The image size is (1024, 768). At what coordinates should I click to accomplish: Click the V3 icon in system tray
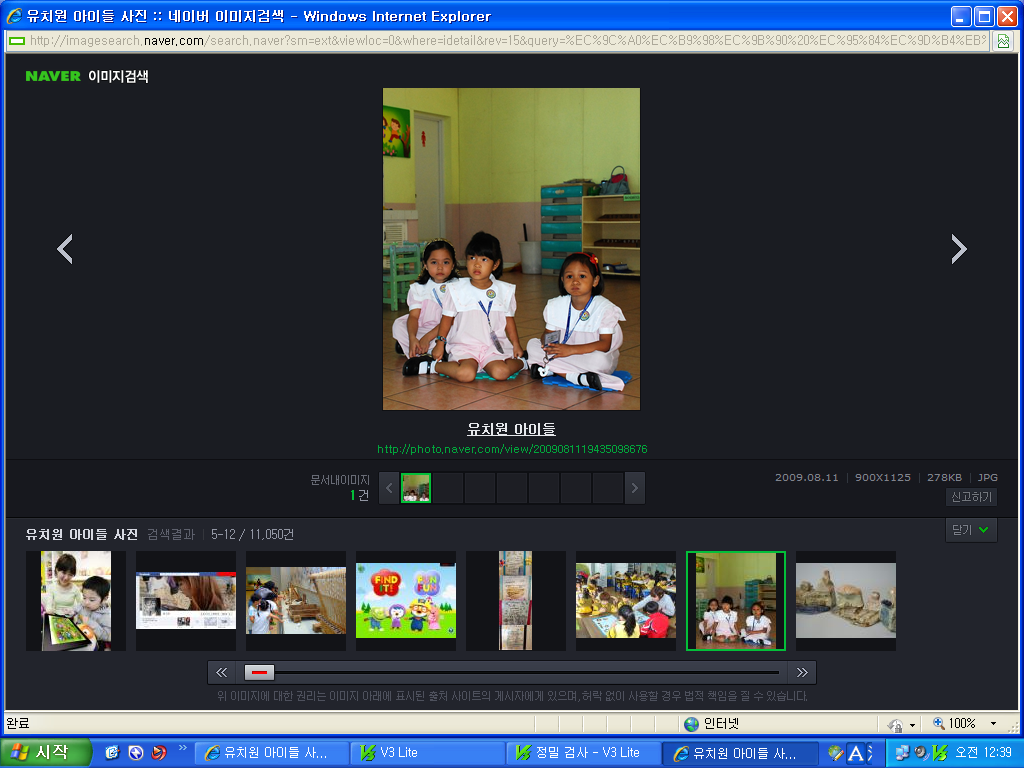[x=939, y=752]
